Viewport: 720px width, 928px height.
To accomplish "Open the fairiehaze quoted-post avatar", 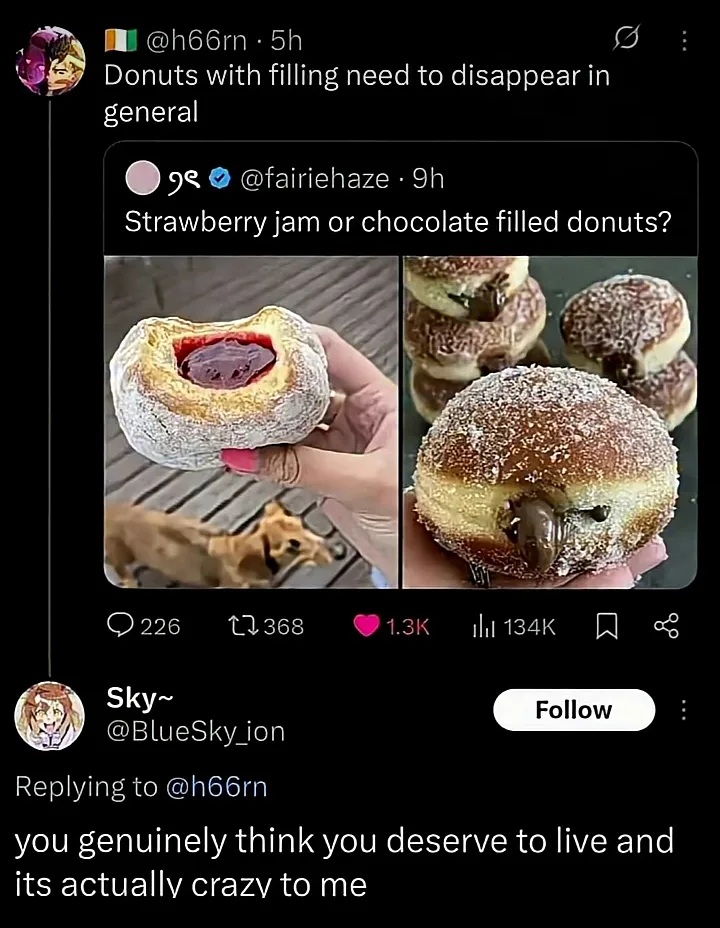I will 141,179.
